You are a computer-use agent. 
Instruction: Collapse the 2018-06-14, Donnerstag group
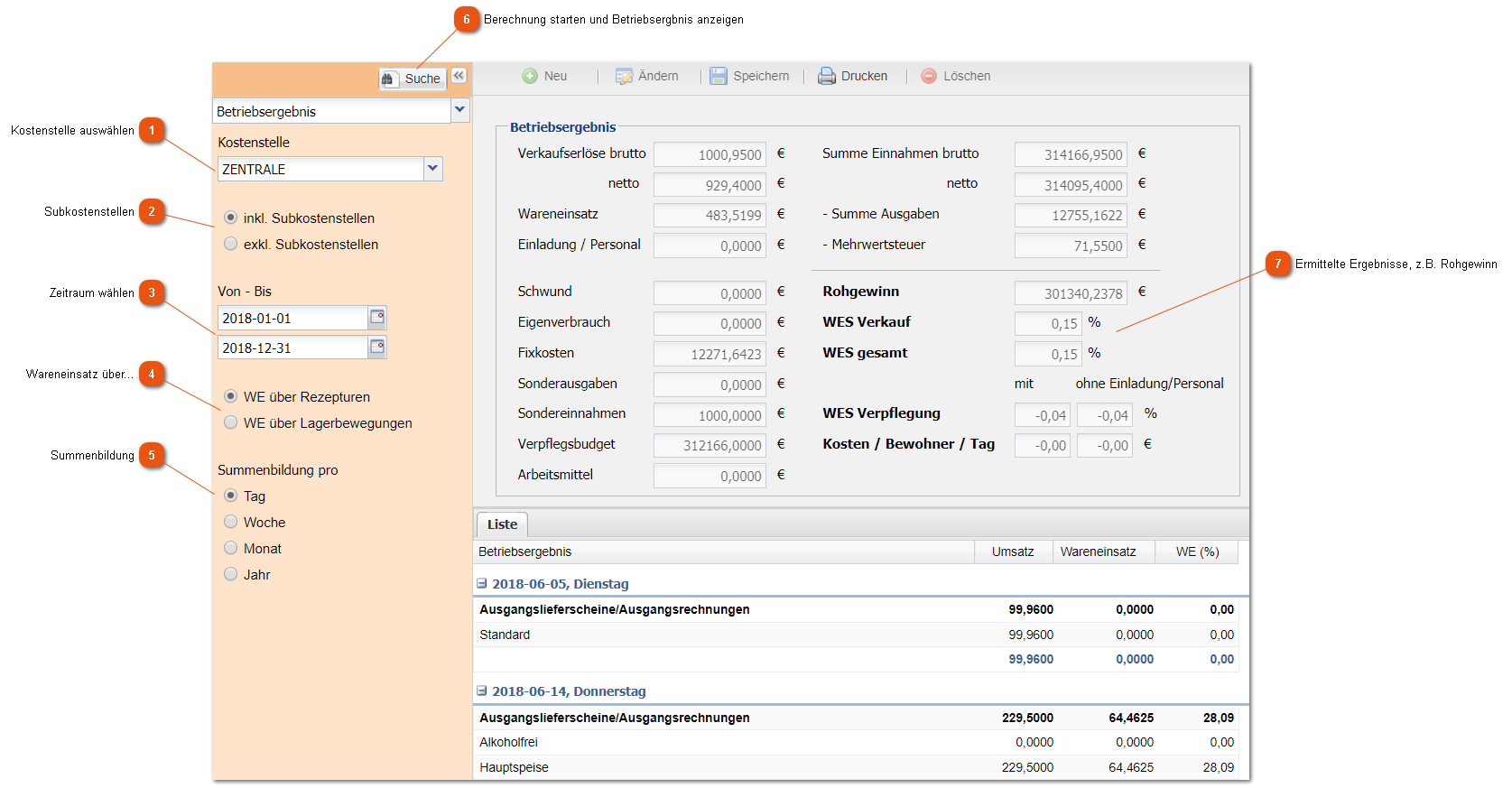click(x=482, y=691)
